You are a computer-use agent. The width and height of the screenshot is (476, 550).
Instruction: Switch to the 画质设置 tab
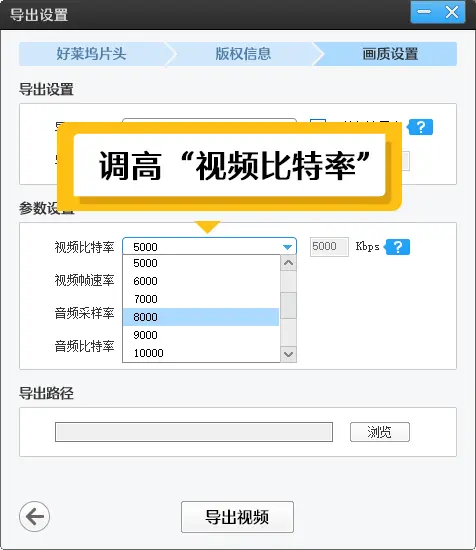[390, 54]
